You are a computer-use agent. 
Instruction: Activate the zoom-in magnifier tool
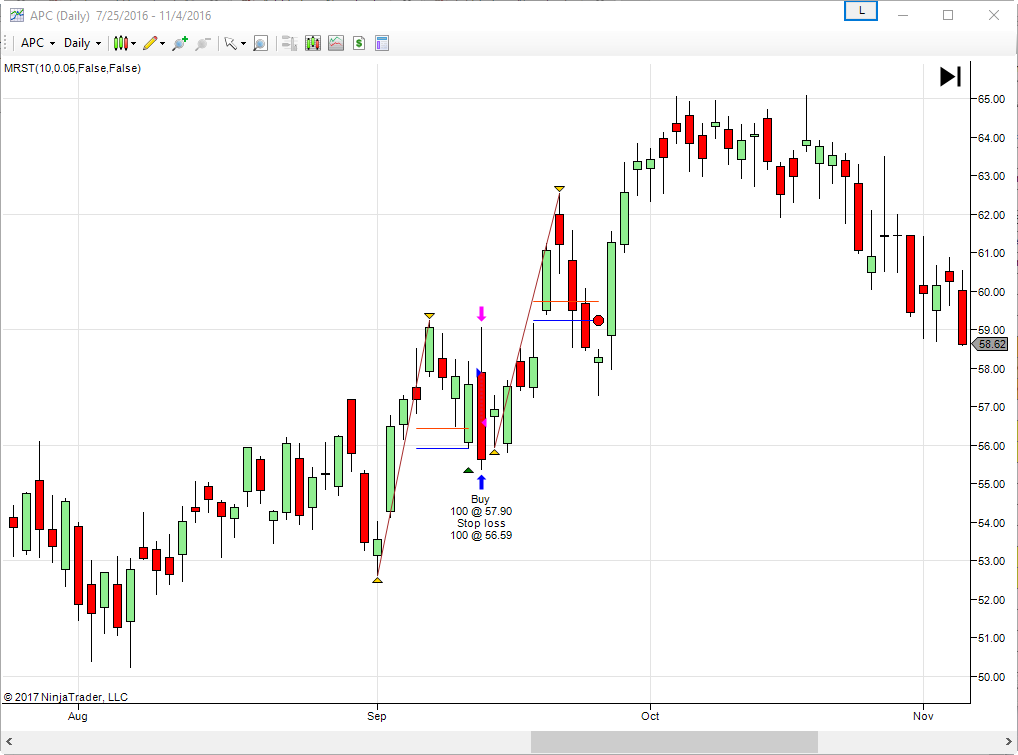click(179, 43)
